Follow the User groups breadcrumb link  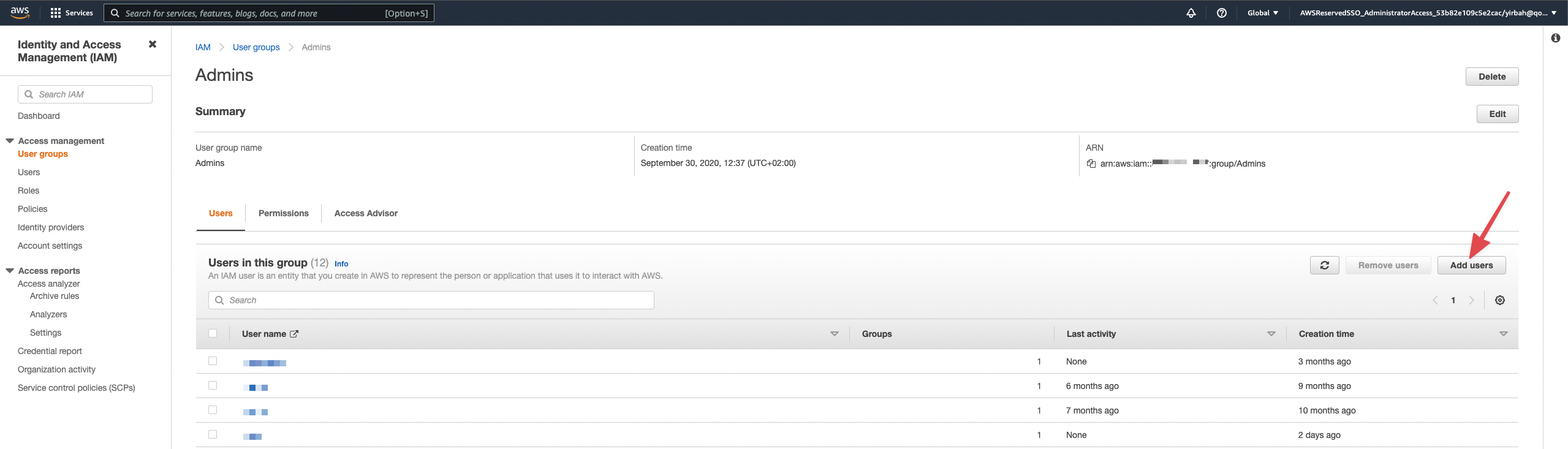click(256, 47)
